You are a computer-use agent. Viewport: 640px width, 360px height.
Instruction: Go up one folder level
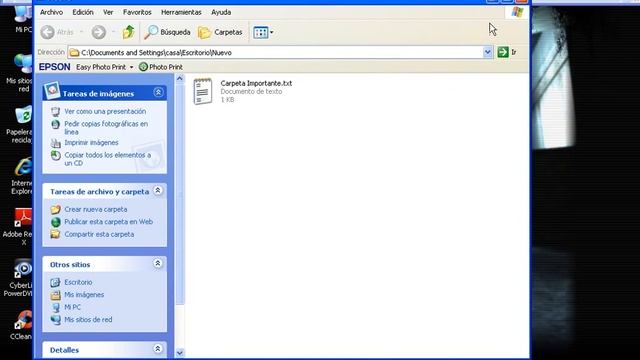click(129, 32)
